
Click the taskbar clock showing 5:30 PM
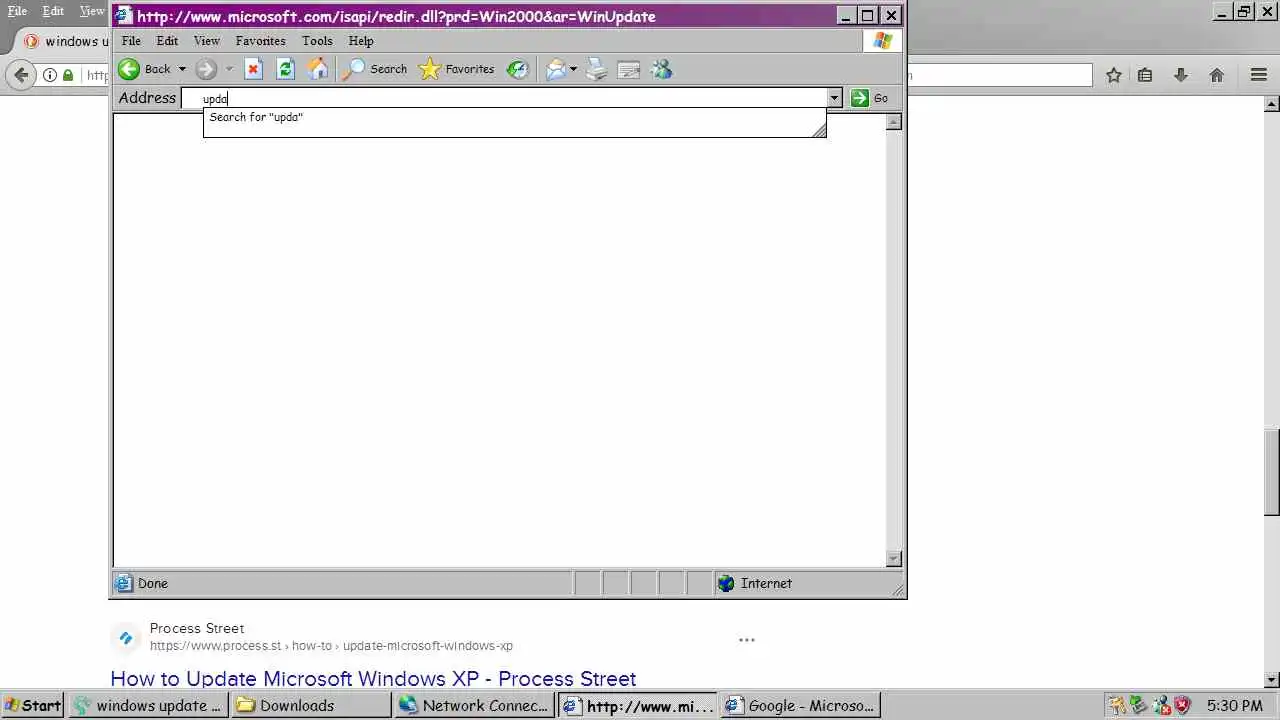tap(1235, 705)
